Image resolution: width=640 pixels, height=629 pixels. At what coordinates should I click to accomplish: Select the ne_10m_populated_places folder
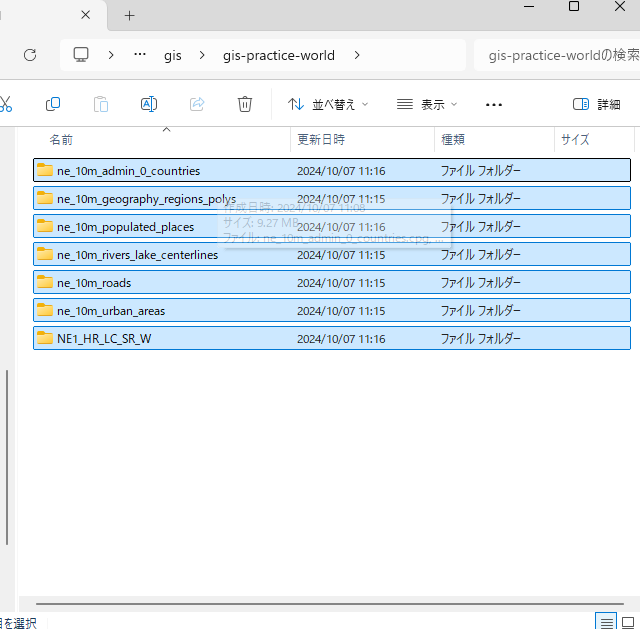coord(332,227)
